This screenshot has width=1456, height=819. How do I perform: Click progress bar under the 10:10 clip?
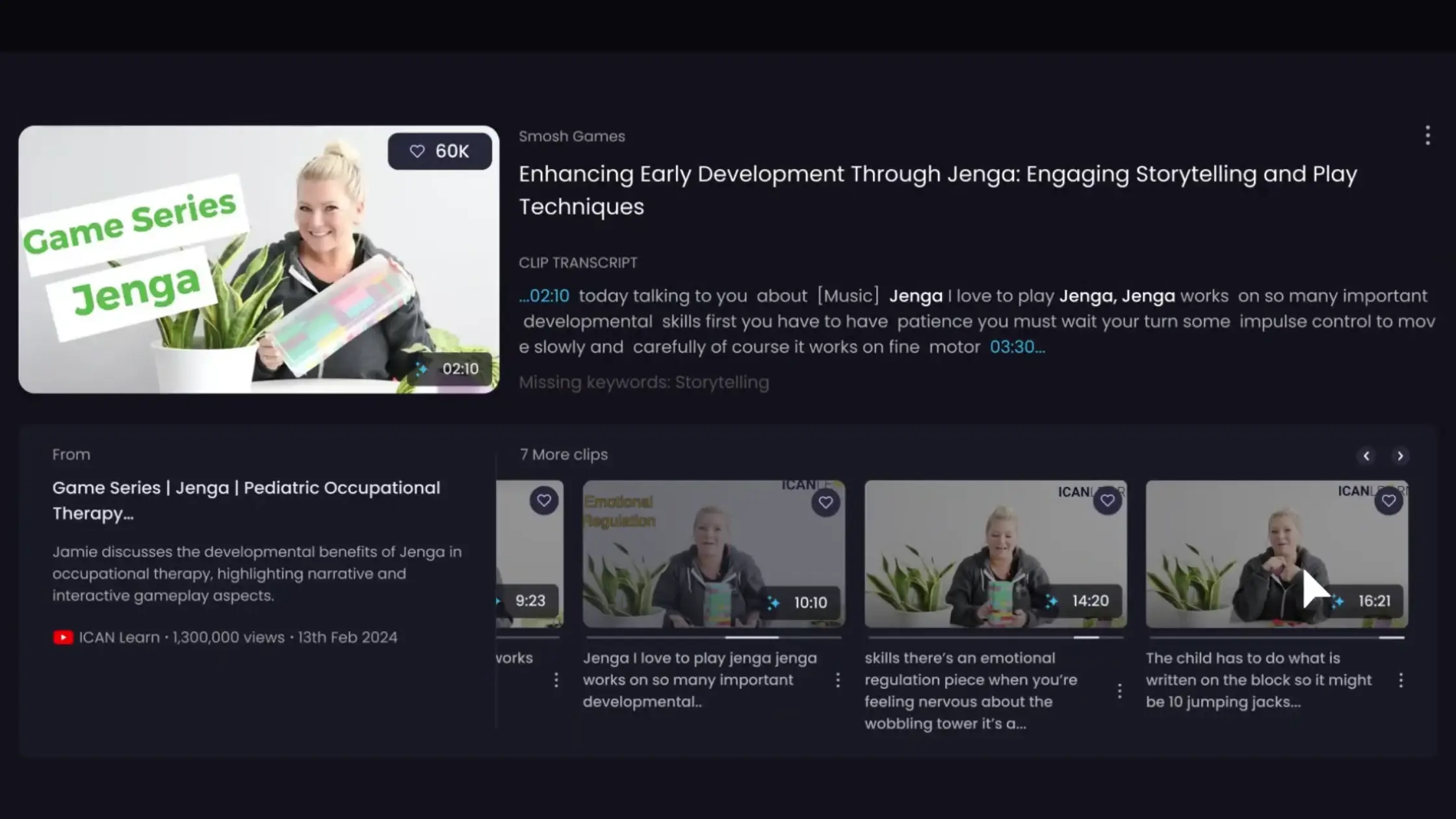[x=714, y=638]
